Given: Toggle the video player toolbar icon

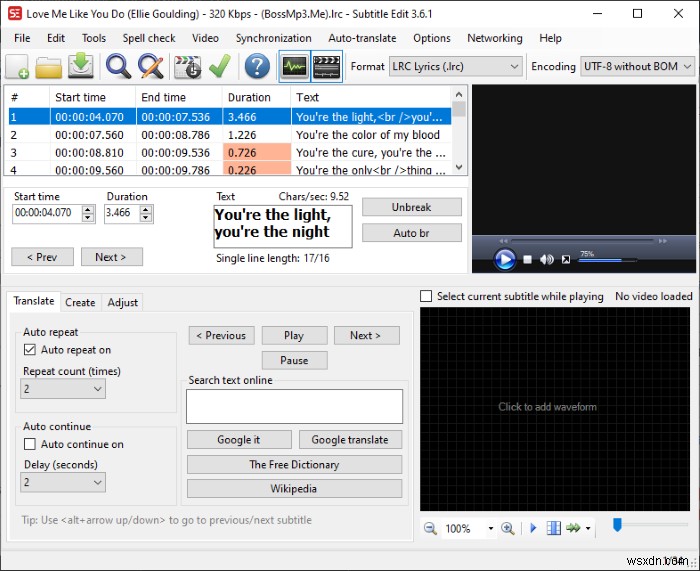Looking at the screenshot, I should [x=327, y=67].
